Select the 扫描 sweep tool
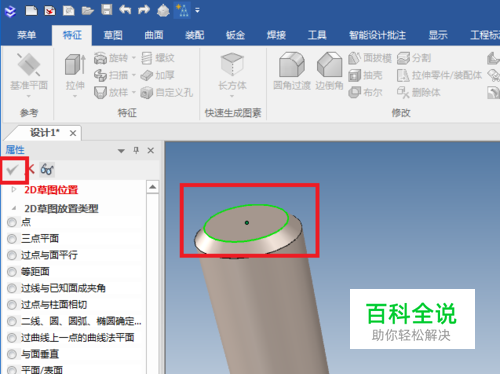Screen dimensions: 500x374 111,75
